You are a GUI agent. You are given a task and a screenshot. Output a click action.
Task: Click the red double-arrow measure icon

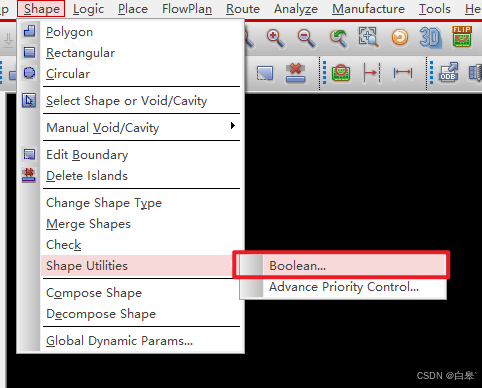[x=403, y=73]
